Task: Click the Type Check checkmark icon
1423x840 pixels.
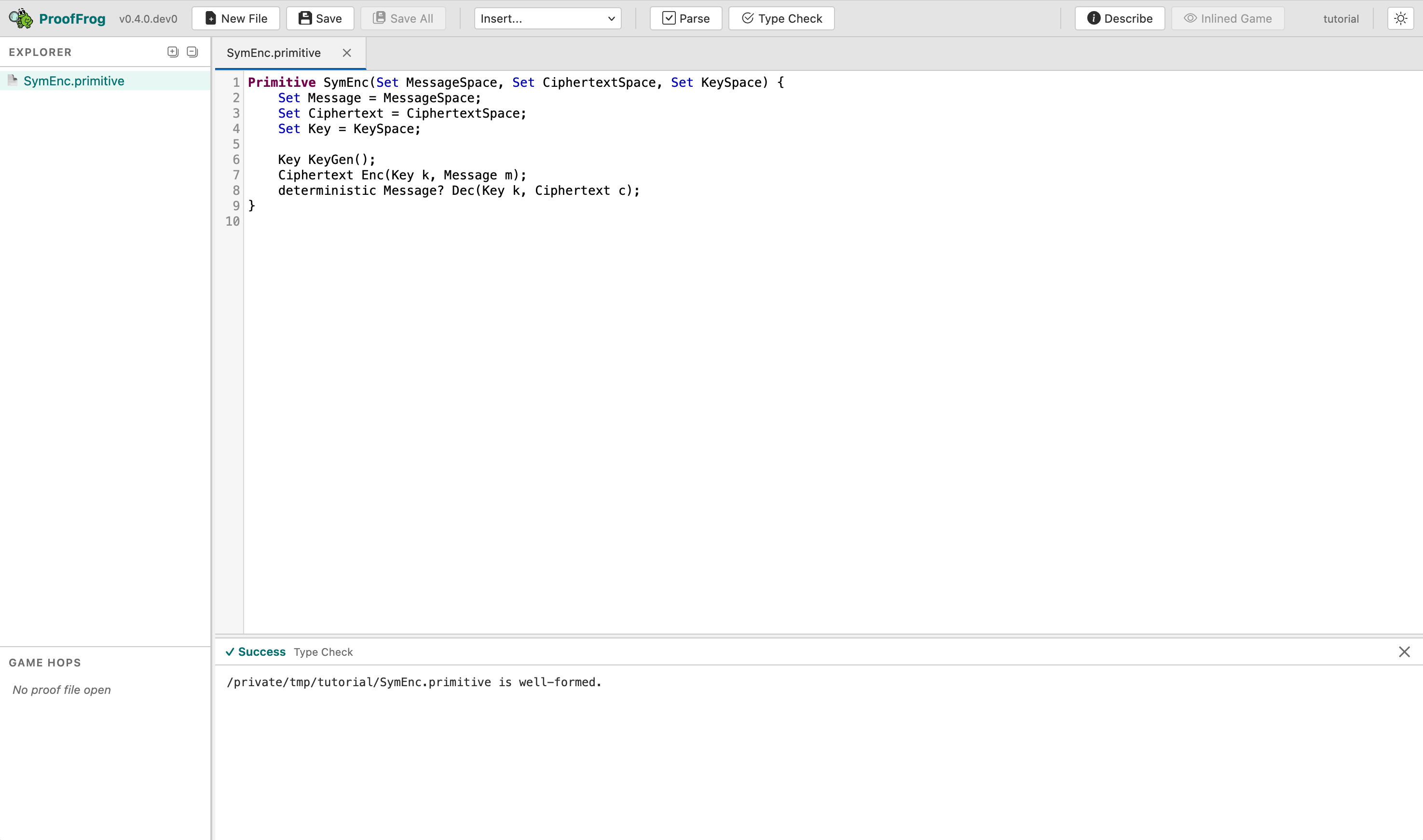Action: [x=748, y=18]
